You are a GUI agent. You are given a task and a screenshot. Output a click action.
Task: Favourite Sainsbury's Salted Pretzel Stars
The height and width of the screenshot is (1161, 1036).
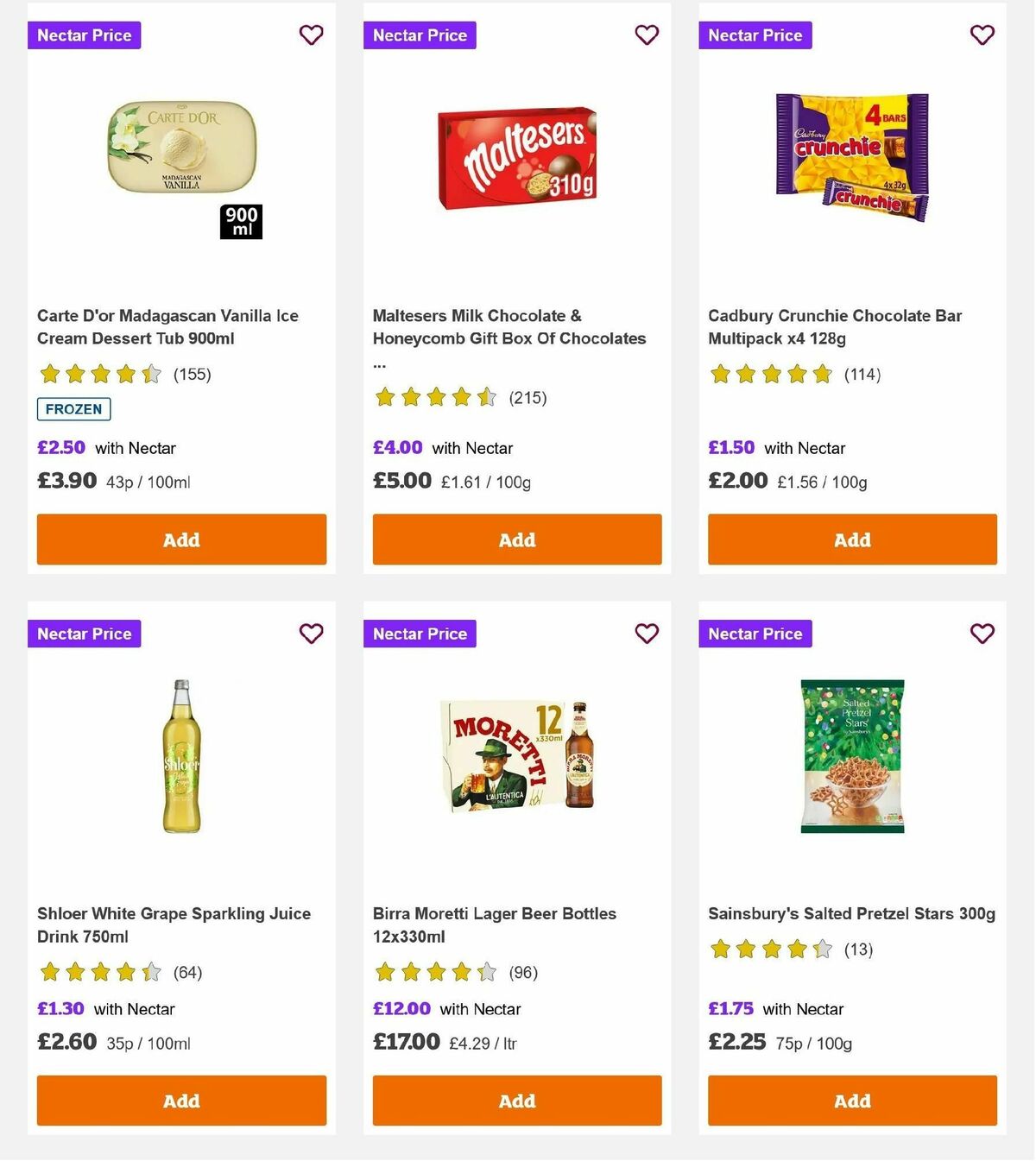981,633
